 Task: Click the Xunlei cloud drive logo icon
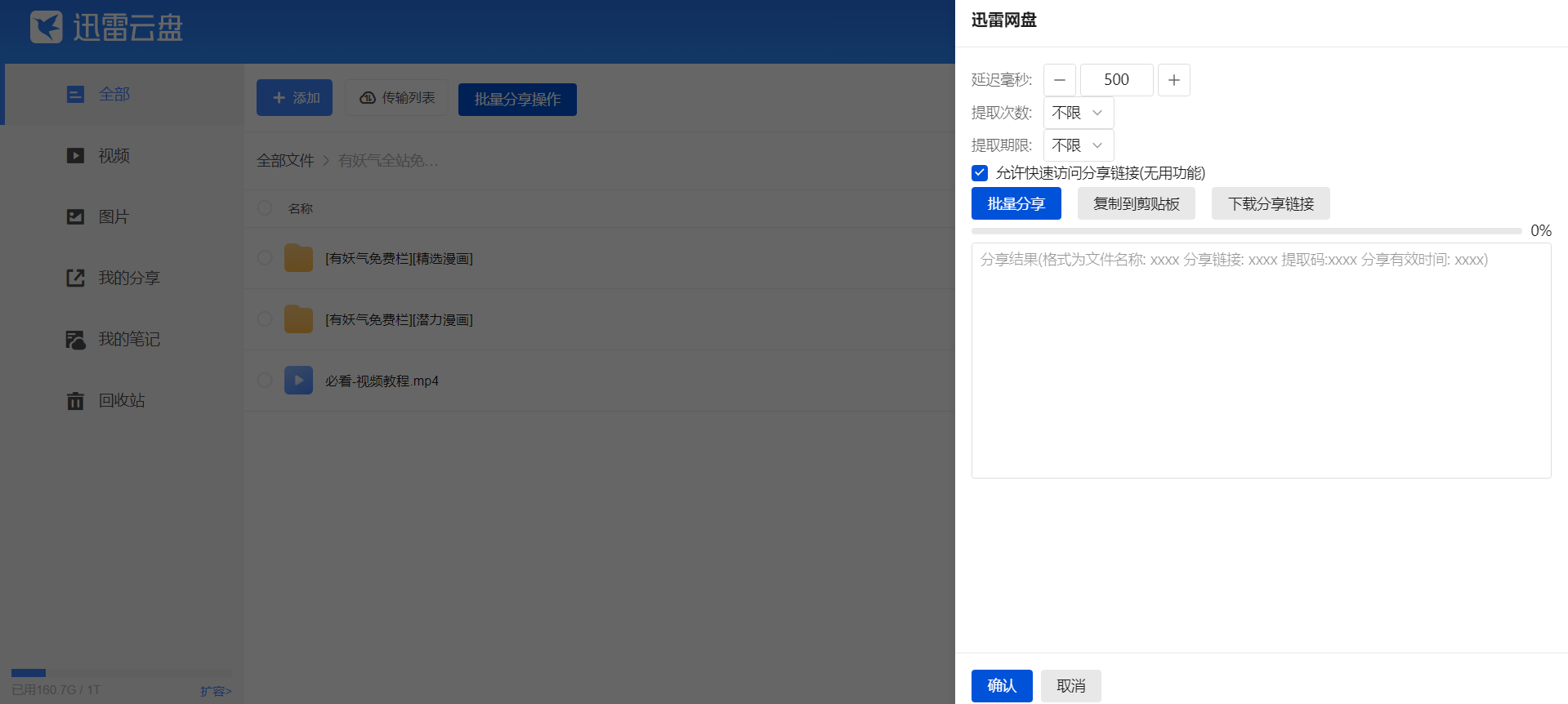[x=46, y=27]
